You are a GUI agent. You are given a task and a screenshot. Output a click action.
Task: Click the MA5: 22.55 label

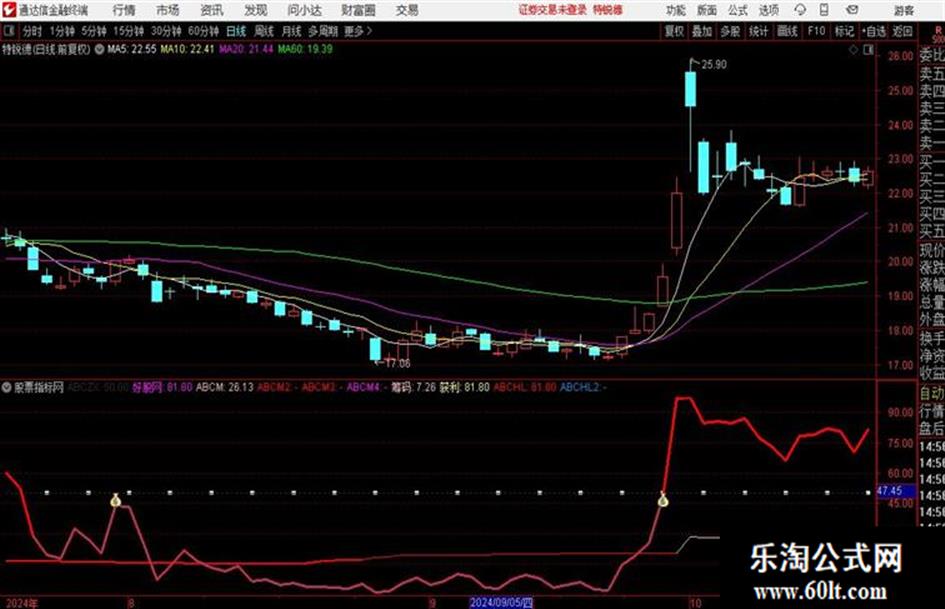click(x=131, y=49)
